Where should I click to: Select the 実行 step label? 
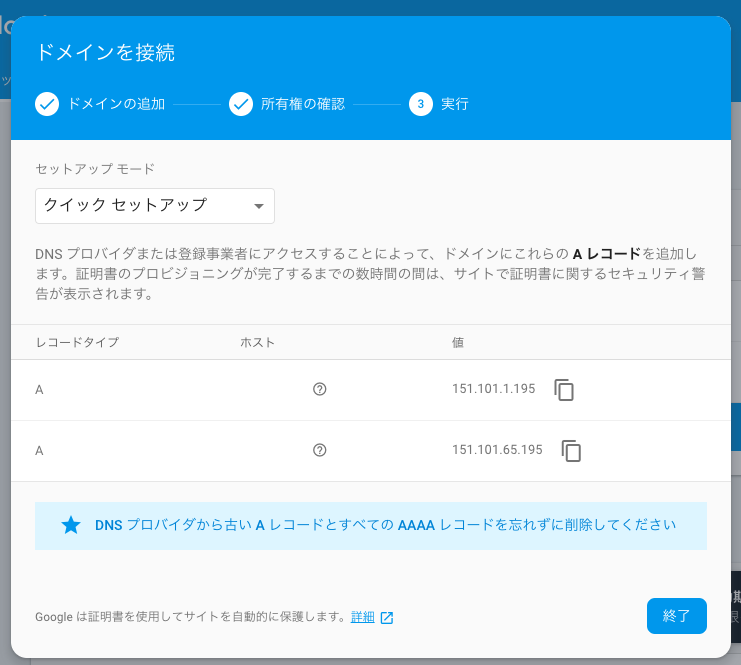455,104
